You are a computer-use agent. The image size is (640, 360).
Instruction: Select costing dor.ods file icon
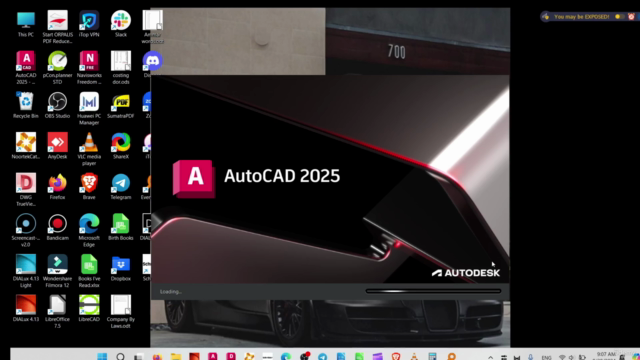click(121, 68)
